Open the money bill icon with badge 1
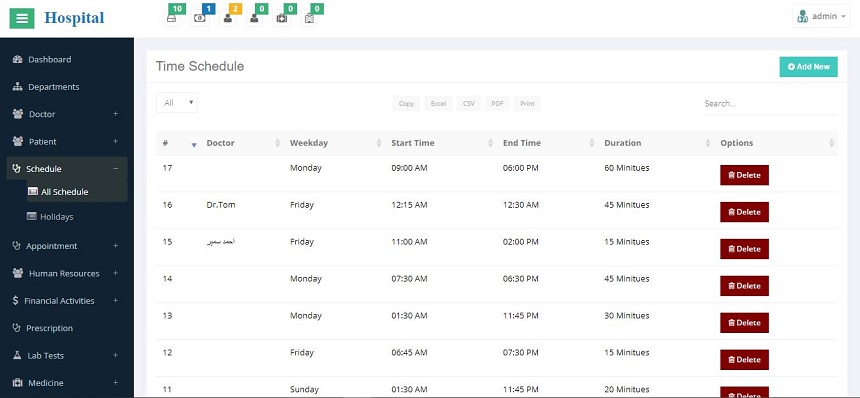This screenshot has height=398, width=860. pyautogui.click(x=200, y=18)
